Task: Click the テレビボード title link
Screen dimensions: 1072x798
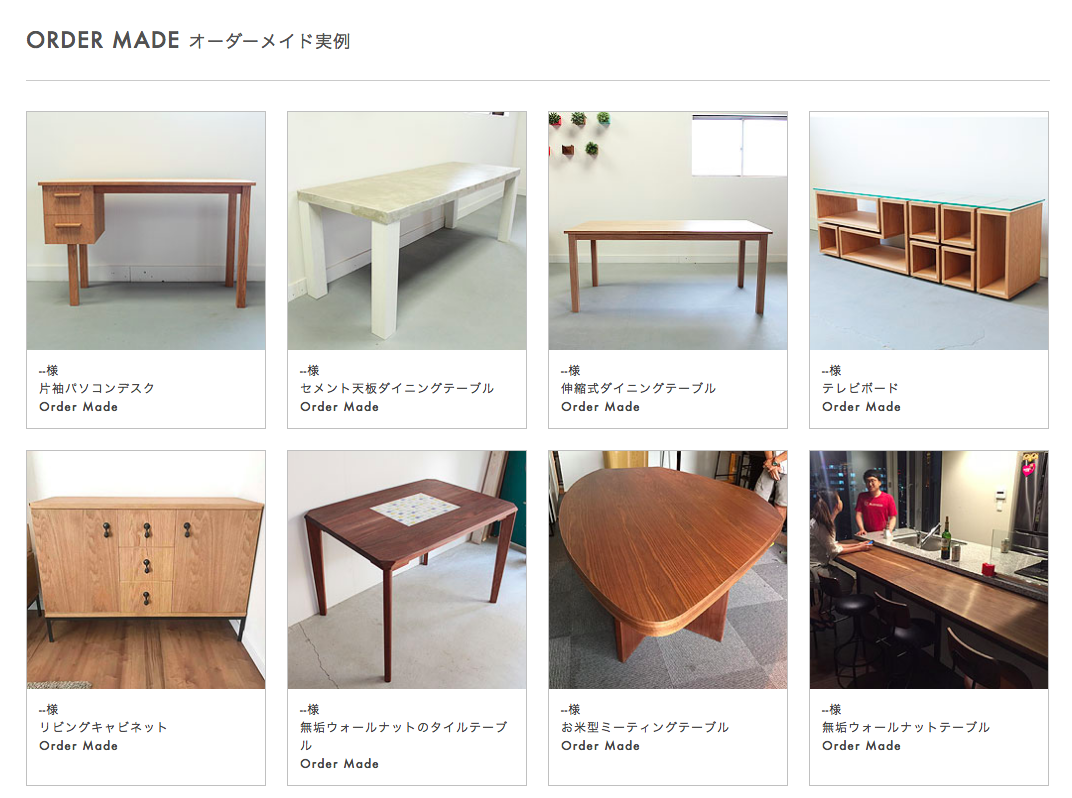Action: click(x=860, y=388)
